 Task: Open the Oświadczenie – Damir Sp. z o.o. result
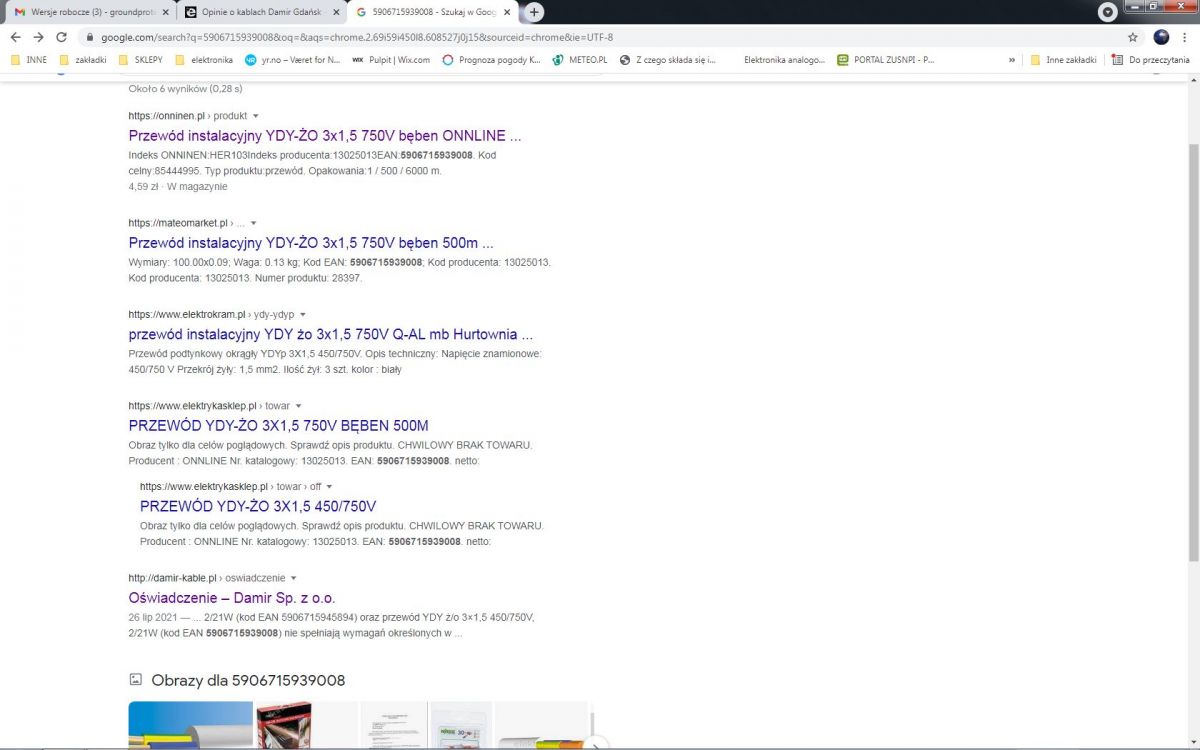tap(232, 598)
